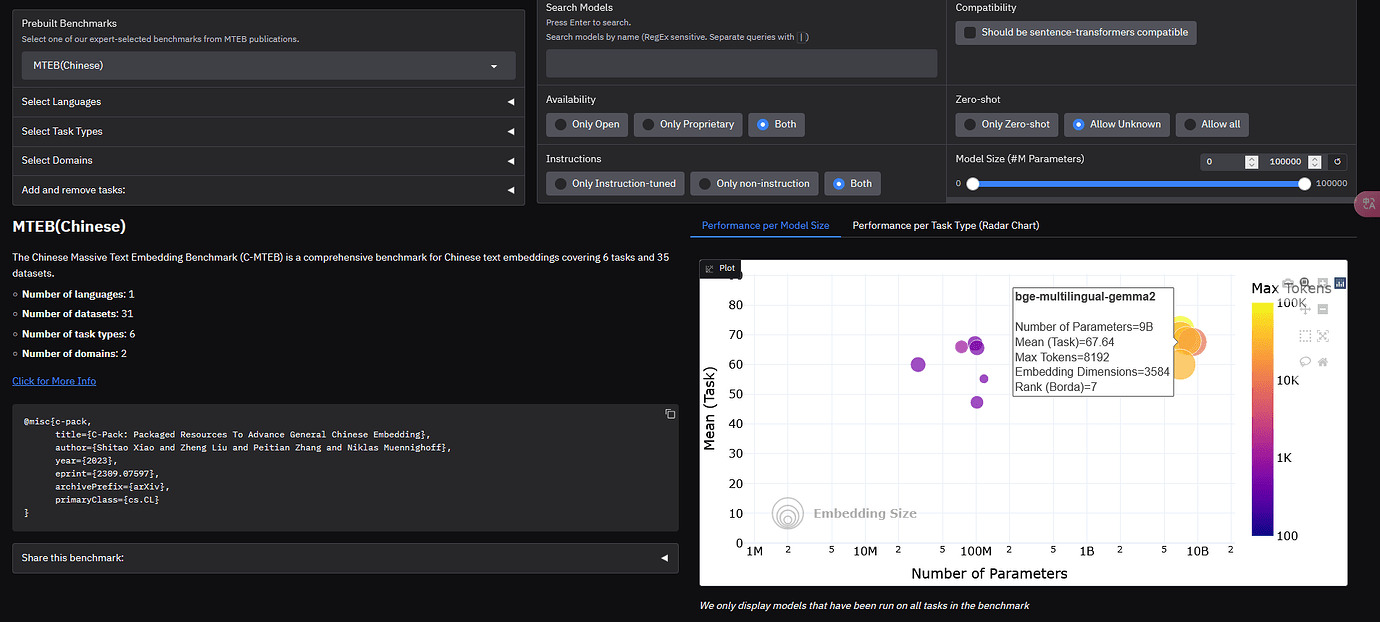Select Only Proprietary availability option
The width and height of the screenshot is (1380, 622).
pyautogui.click(x=689, y=125)
